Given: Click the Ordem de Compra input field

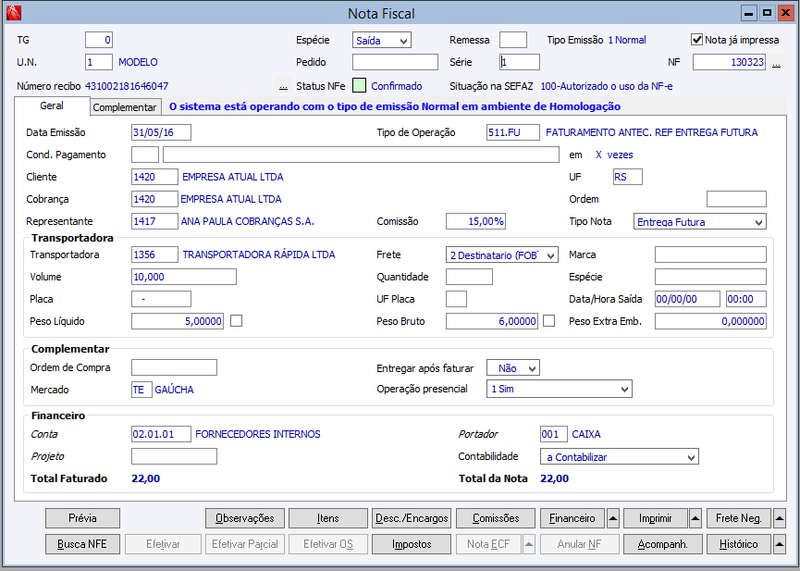Looking at the screenshot, I should [174, 367].
